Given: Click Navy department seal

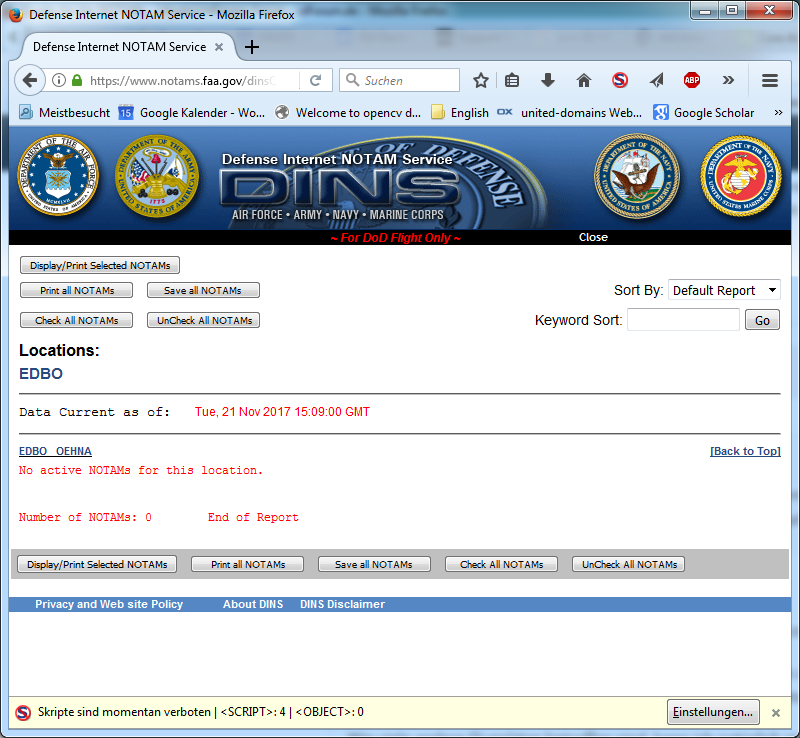Looking at the screenshot, I should click(x=637, y=176).
